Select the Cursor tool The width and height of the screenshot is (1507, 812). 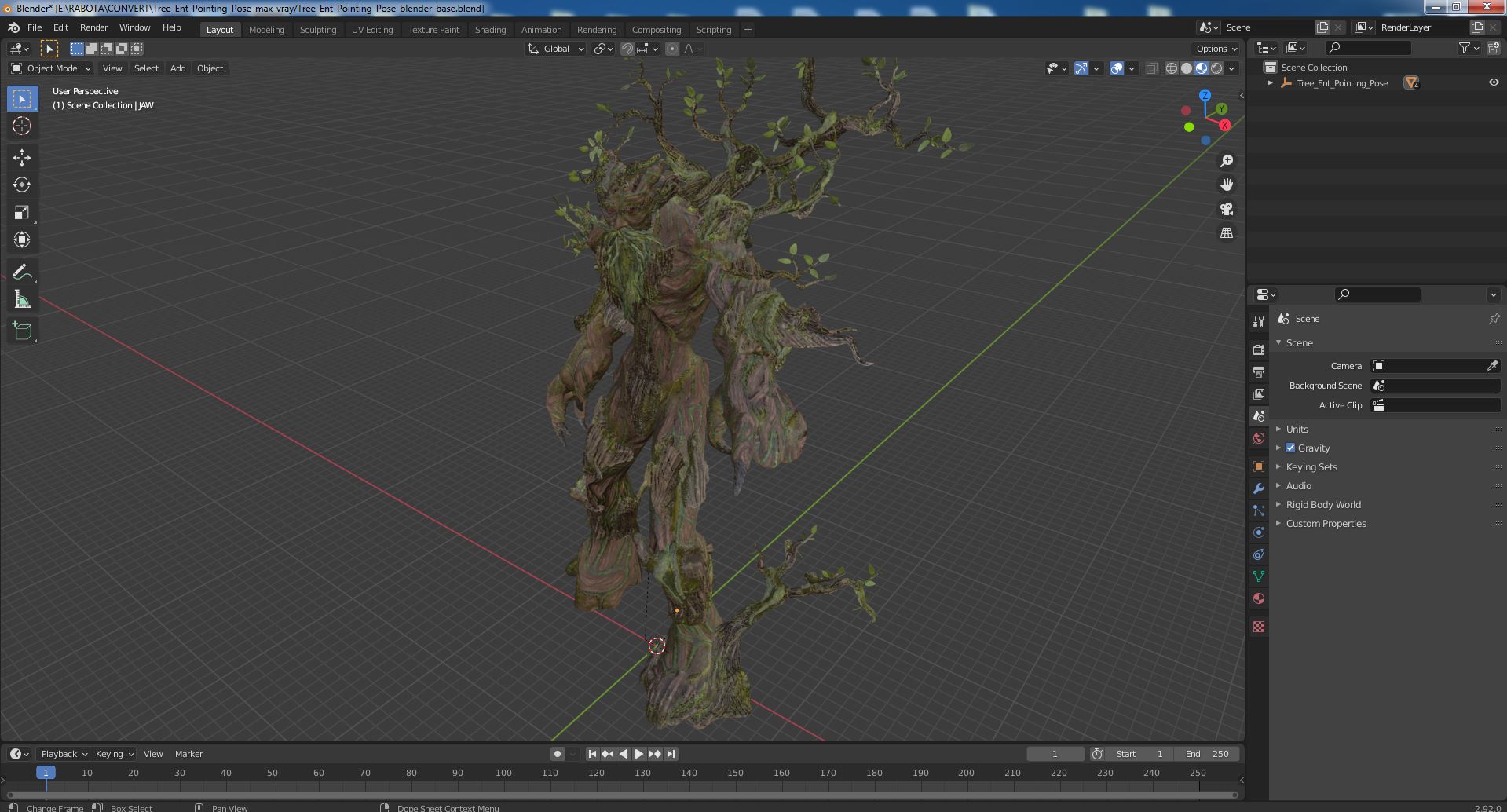click(22, 126)
